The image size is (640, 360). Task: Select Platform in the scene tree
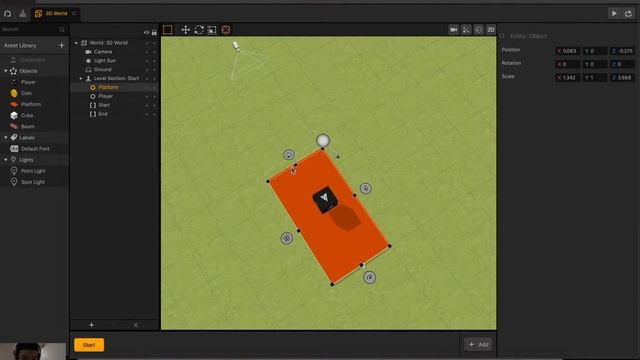pyautogui.click(x=108, y=87)
